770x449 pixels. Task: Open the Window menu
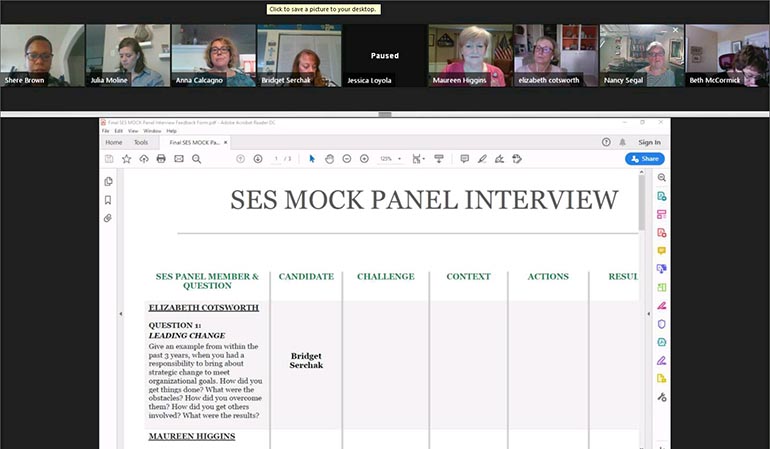click(x=152, y=131)
